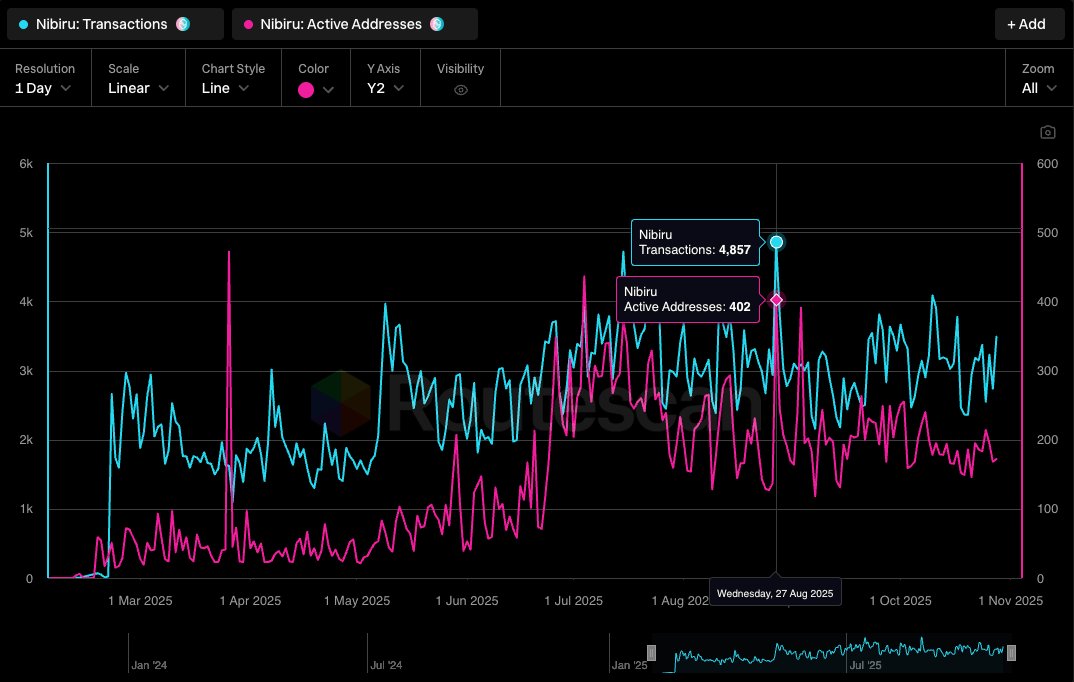Click the Routescan icon beside Nibiru: Active Addresses
This screenshot has width=1074, height=682.
click(437, 24)
